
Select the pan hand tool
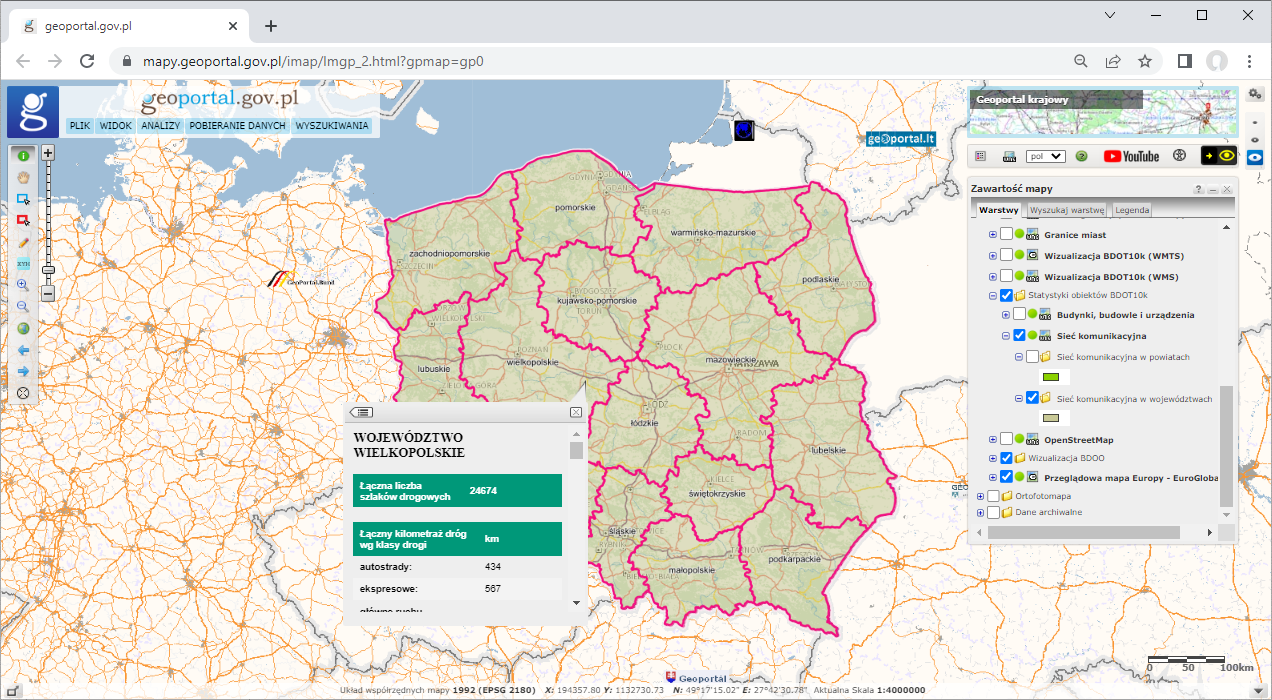pyautogui.click(x=23, y=177)
